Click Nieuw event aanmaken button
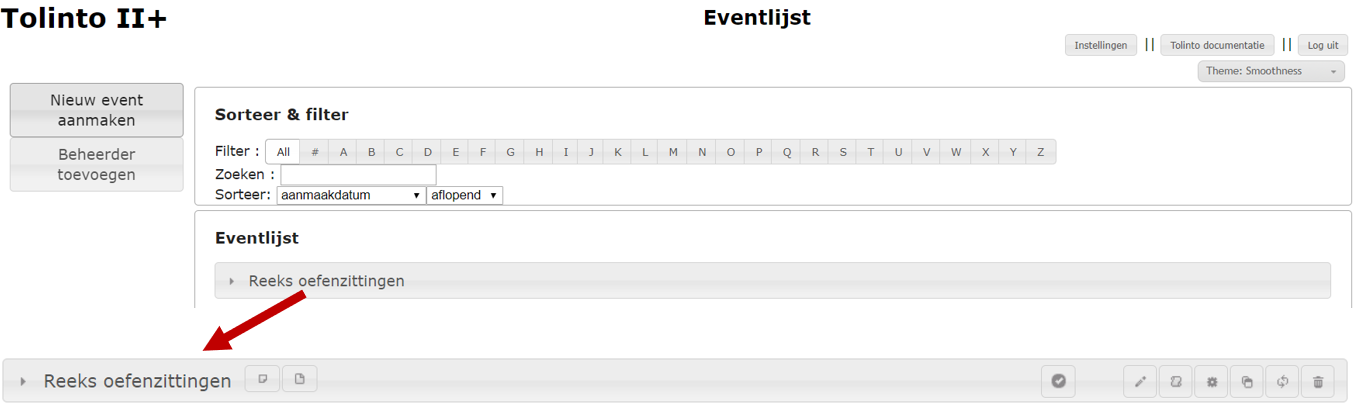The image size is (1362, 412). click(x=97, y=110)
